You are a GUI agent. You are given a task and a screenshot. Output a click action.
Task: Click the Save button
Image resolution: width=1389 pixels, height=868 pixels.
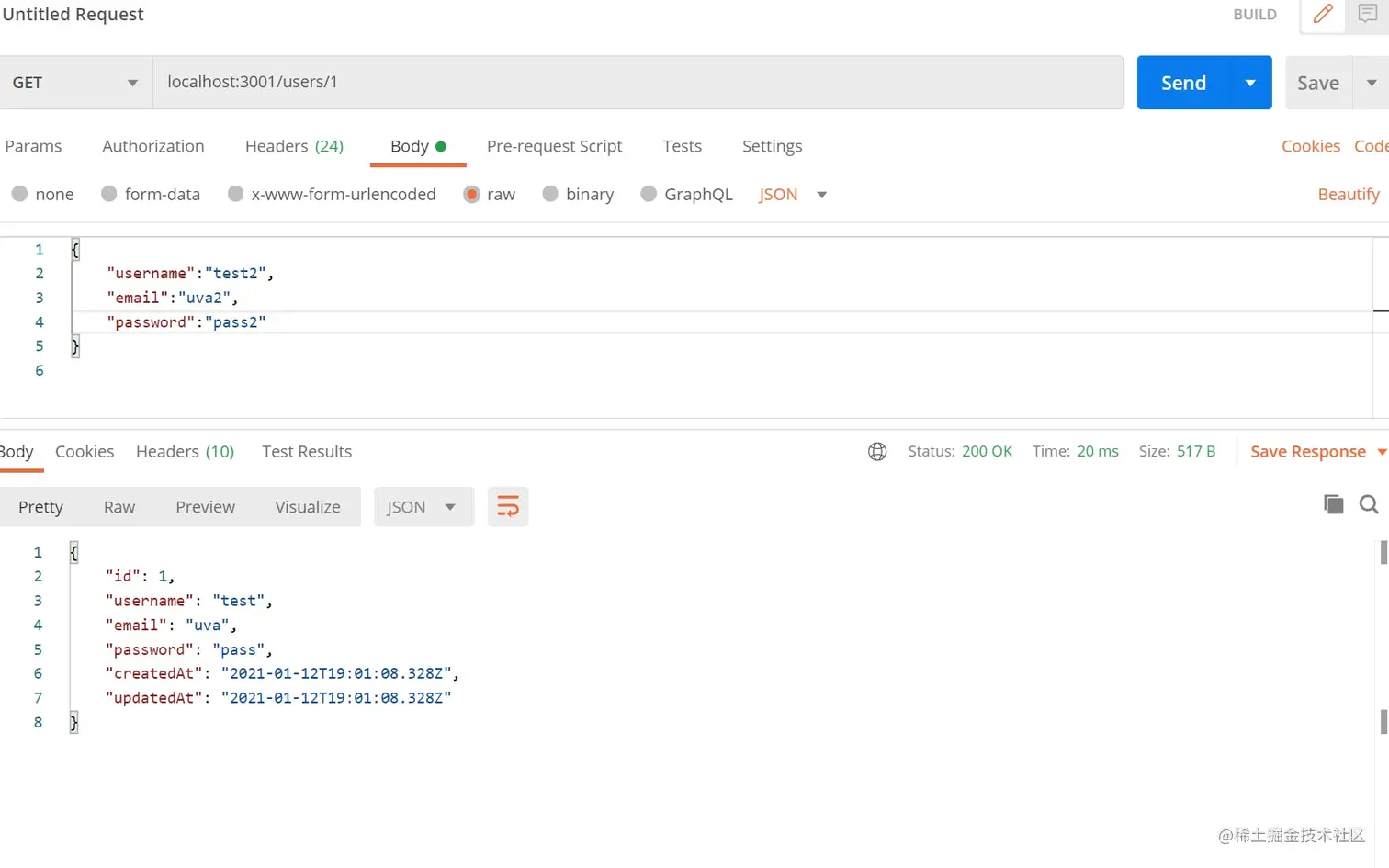(1318, 83)
